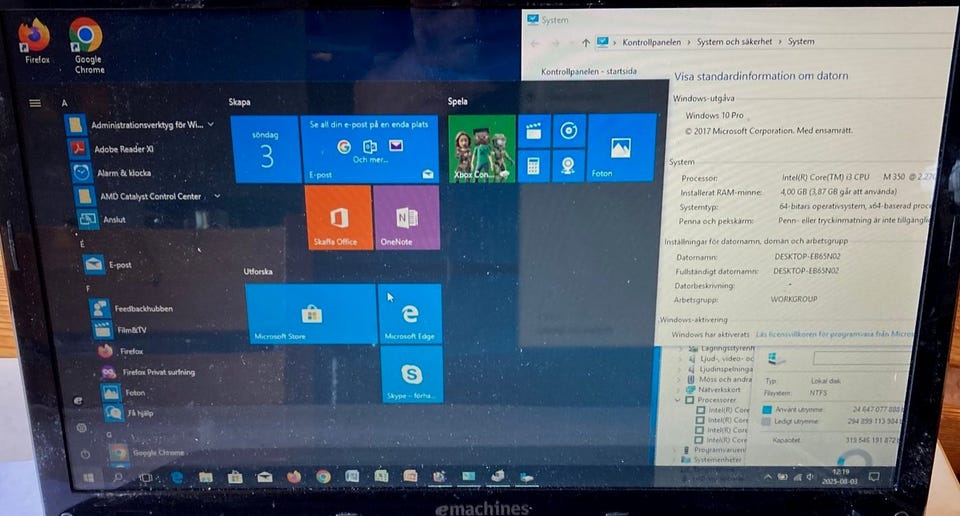Click the disk volume label field
This screenshot has width=960, height=516.
[862, 358]
